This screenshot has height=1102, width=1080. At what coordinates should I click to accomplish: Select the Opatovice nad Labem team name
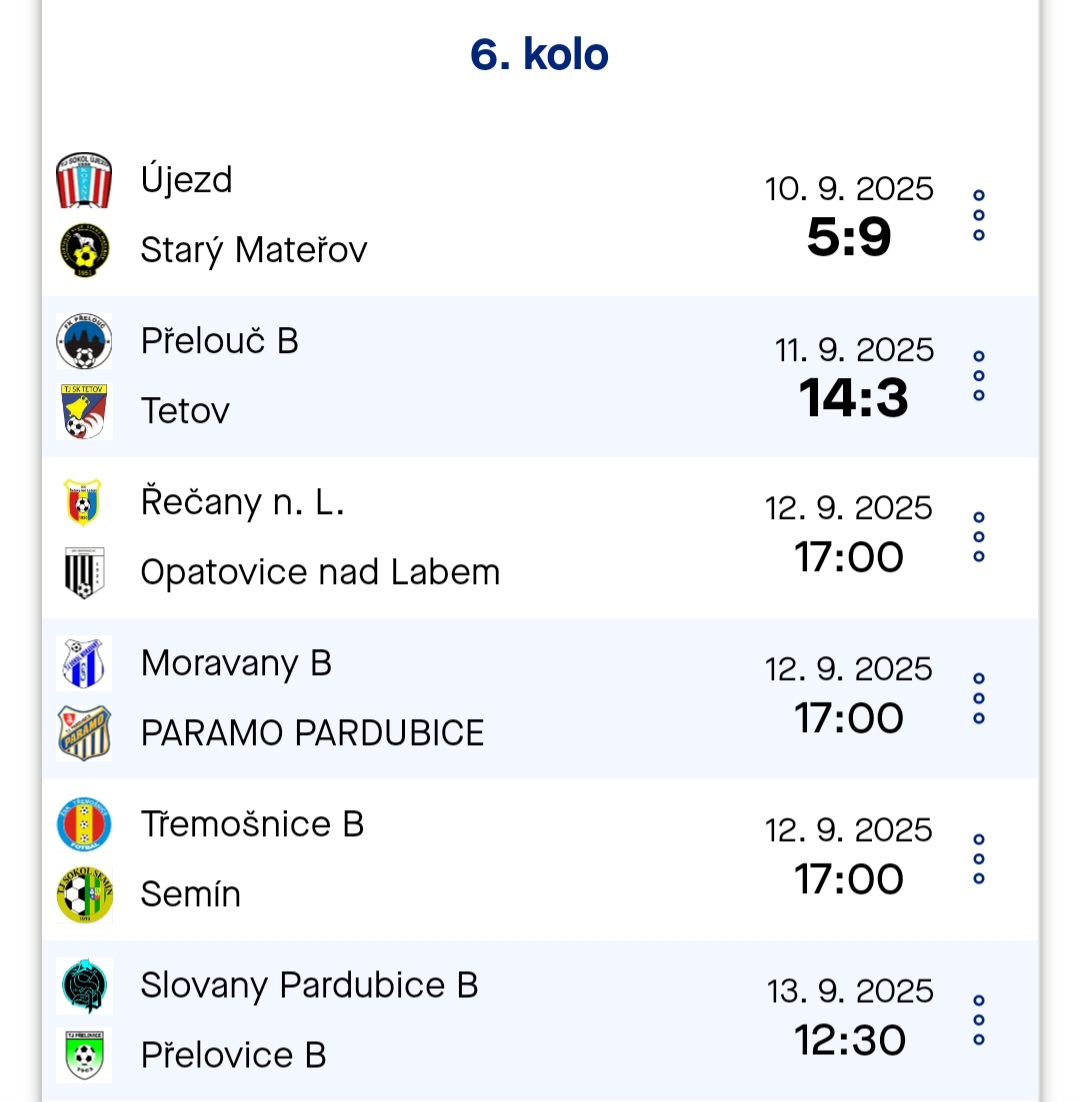coord(320,572)
